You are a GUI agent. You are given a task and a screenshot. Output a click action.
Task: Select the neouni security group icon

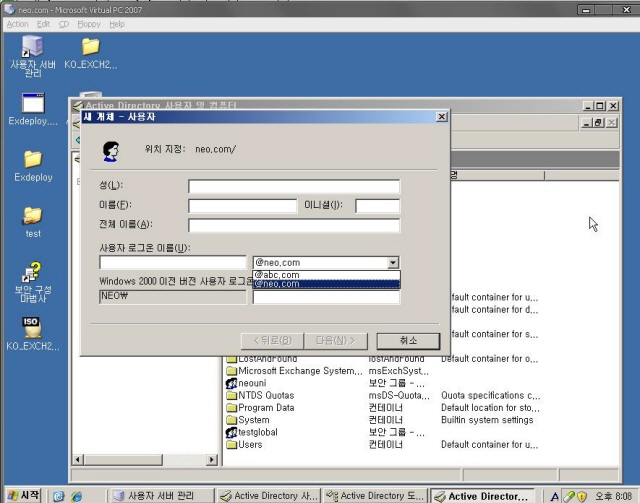[x=231, y=383]
